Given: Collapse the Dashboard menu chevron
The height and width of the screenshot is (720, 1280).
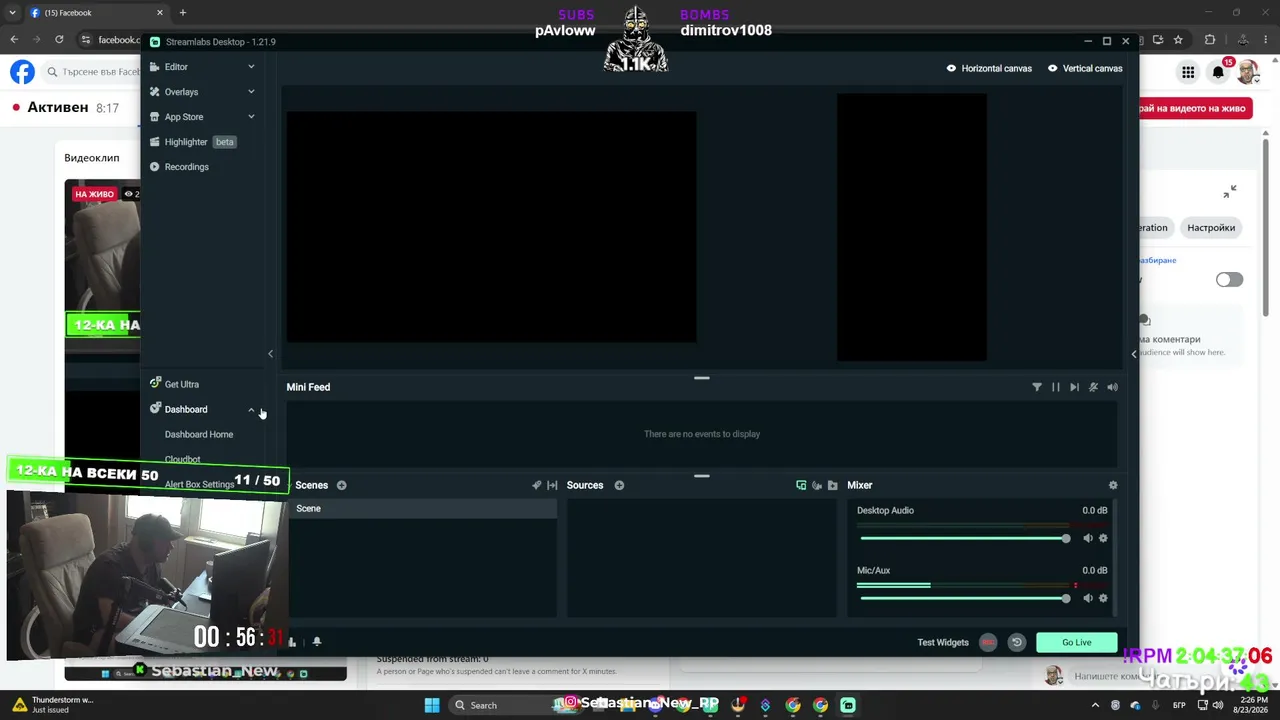Looking at the screenshot, I should coord(251,409).
